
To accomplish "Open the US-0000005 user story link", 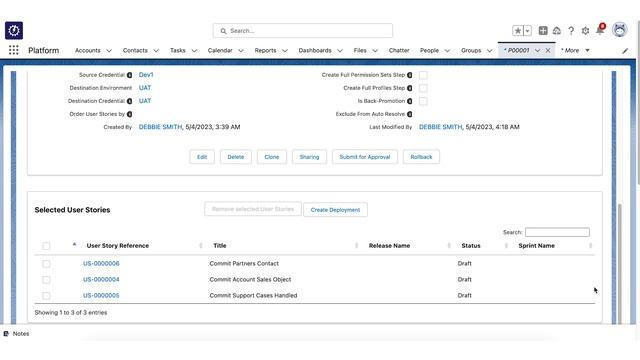I will point(101,296).
